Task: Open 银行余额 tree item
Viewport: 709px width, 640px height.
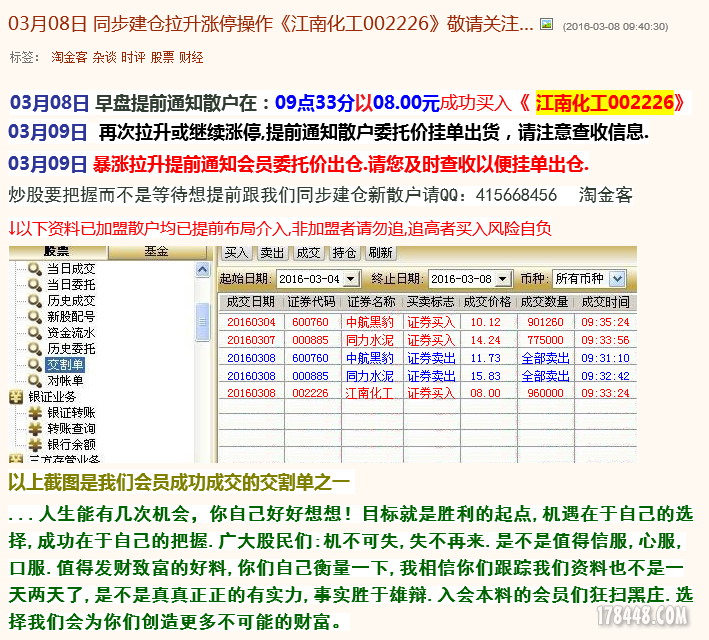Action: click(x=71, y=445)
